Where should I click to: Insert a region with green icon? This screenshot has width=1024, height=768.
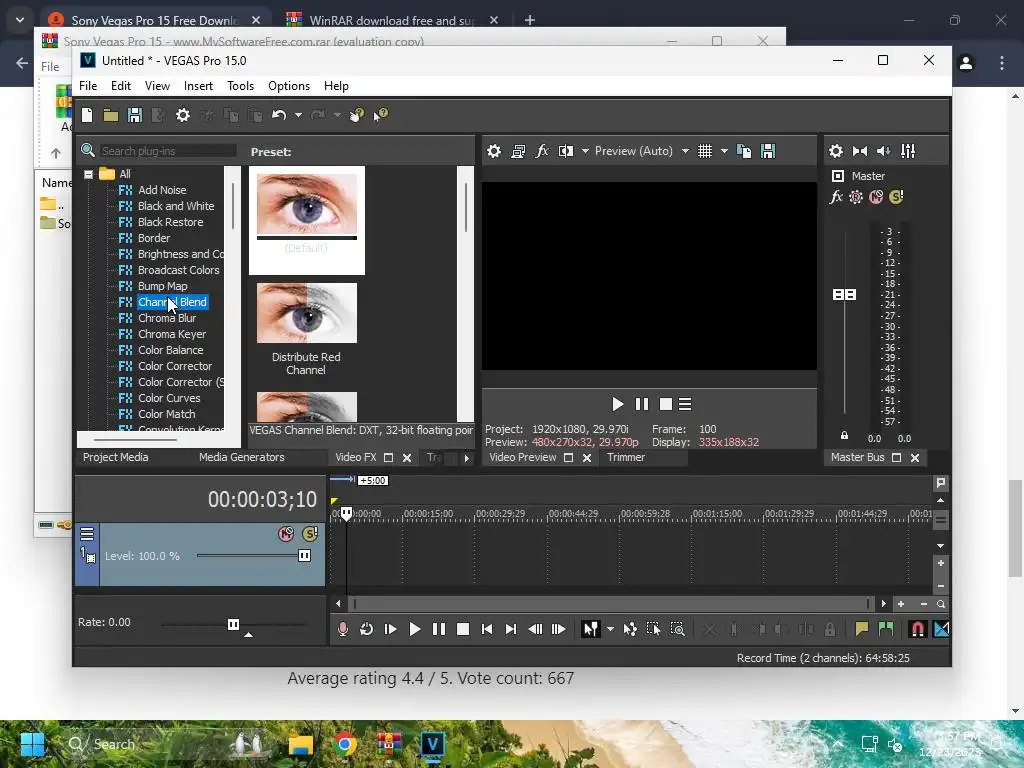click(886, 629)
